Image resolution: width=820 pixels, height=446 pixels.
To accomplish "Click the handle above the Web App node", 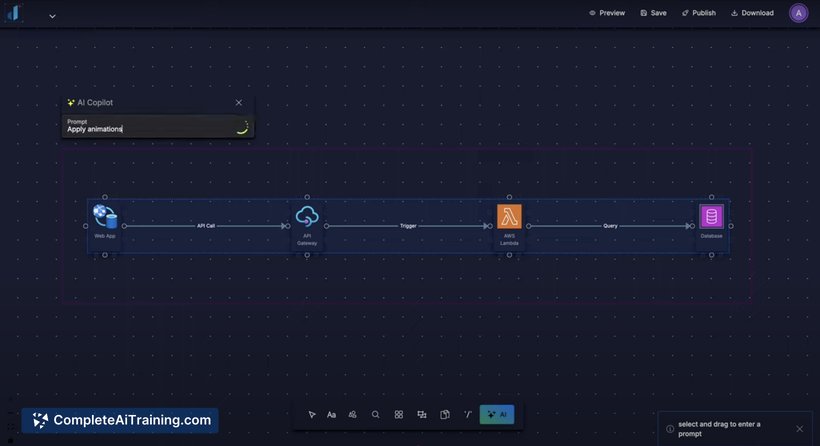I will (105, 197).
